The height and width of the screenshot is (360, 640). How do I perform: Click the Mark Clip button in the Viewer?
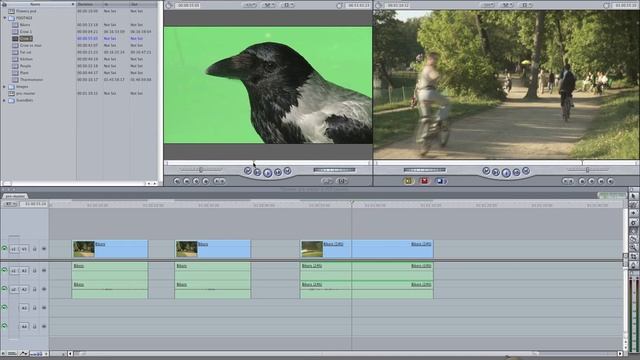point(187,181)
